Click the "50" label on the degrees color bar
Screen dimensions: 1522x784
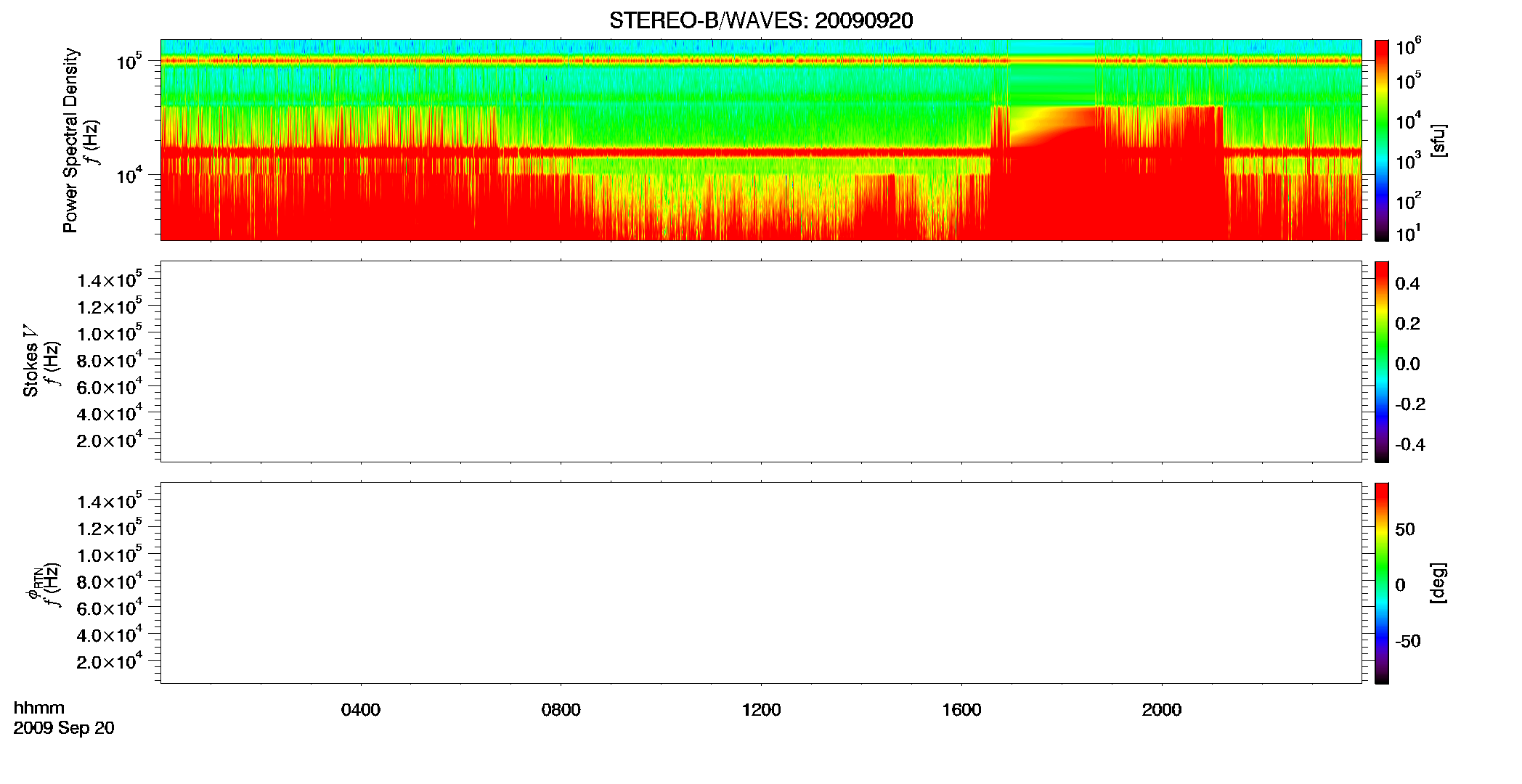(1405, 529)
